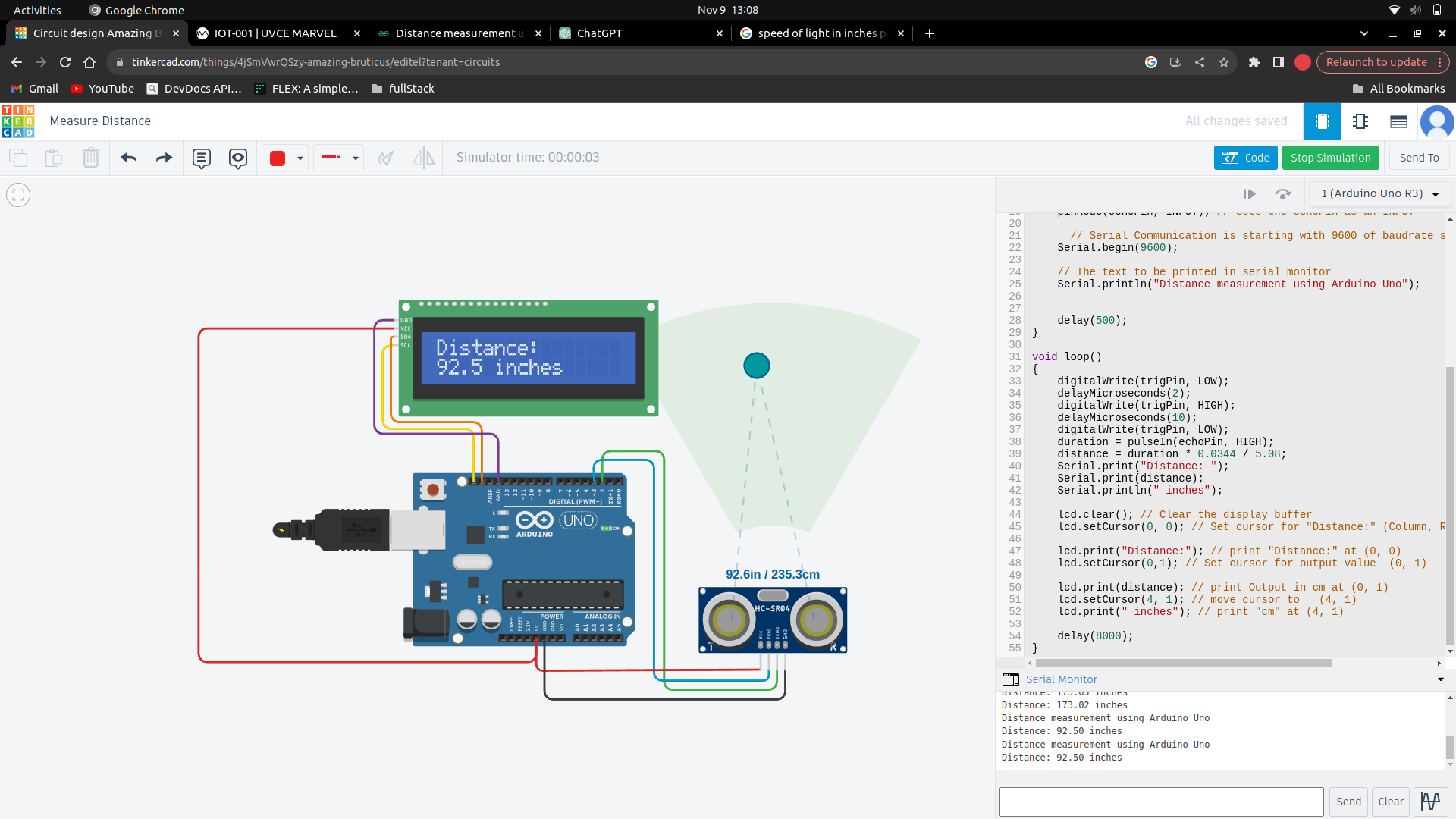
Task: Open the clock and calendar menu
Action: [x=728, y=10]
